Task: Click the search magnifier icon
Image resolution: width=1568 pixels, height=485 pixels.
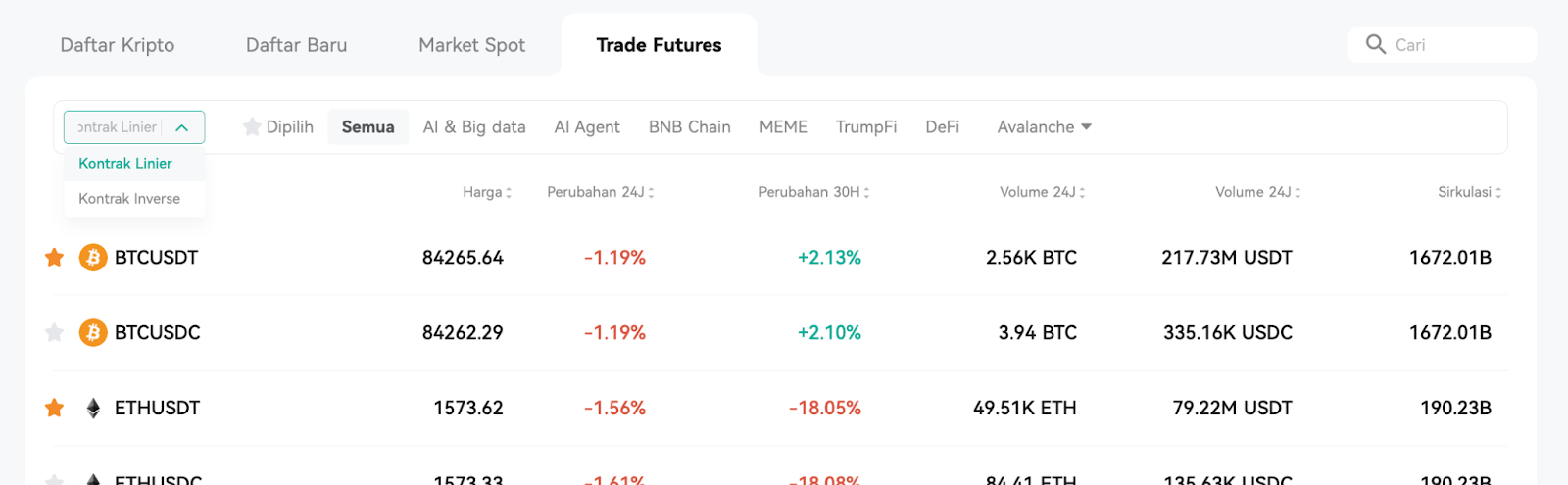Action: click(x=1376, y=44)
